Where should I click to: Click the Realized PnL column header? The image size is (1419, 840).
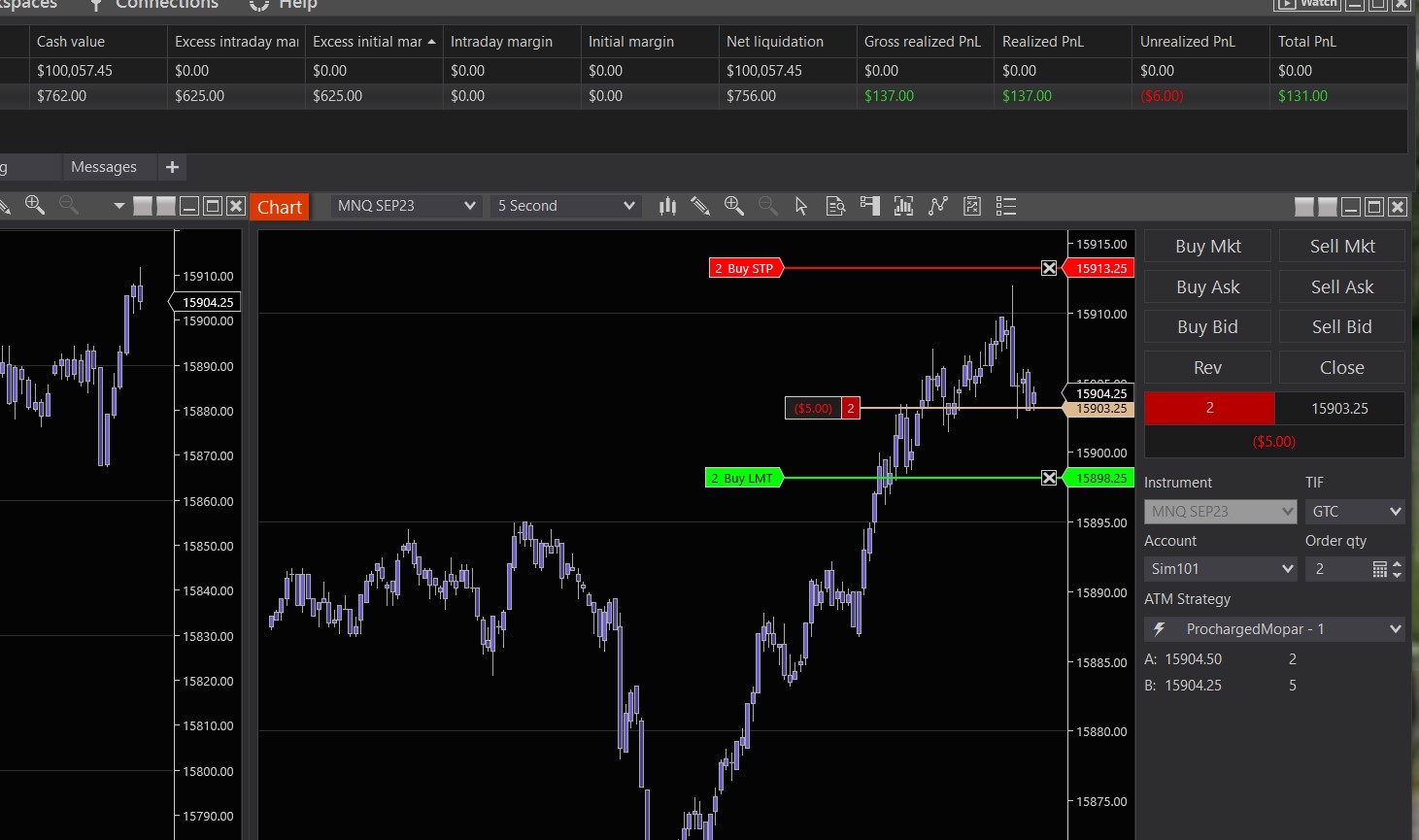(x=1064, y=42)
